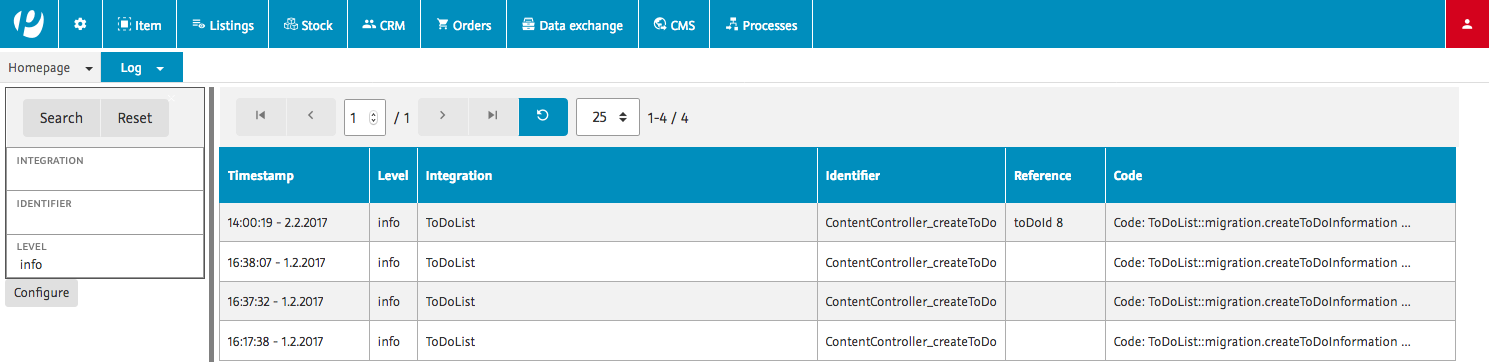Refresh the log table
The height and width of the screenshot is (362, 1489).
pos(543,117)
